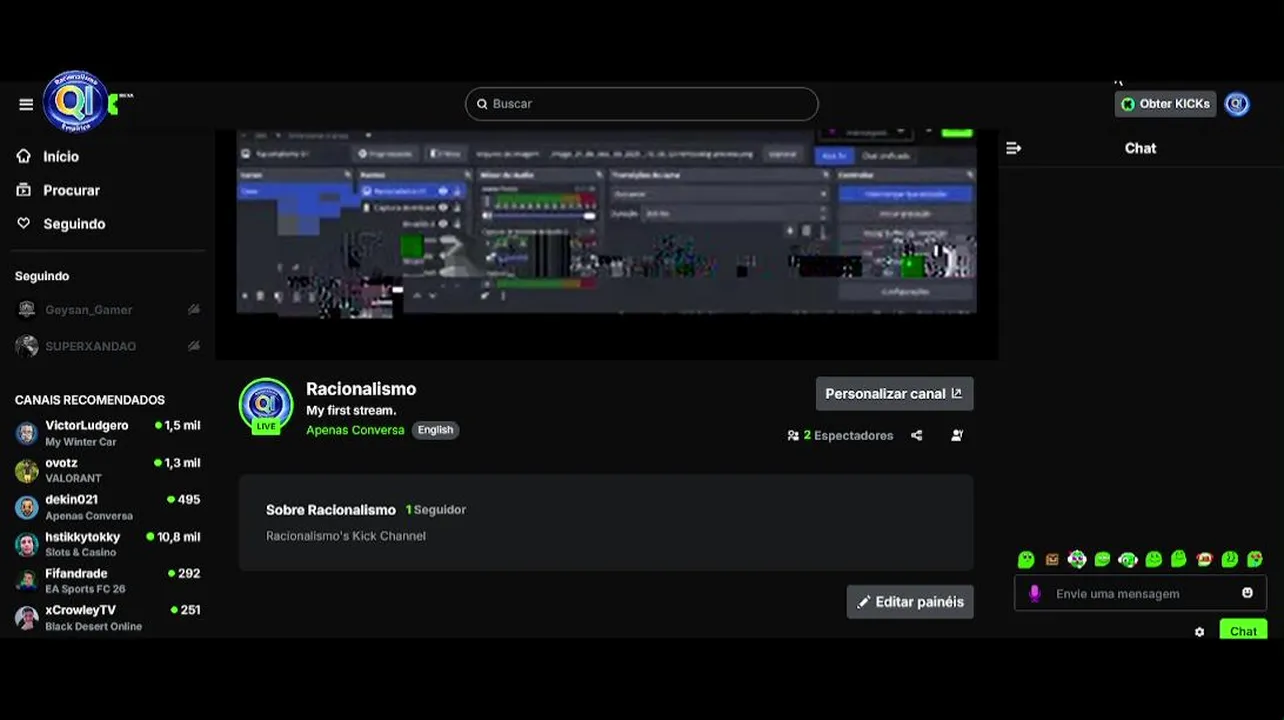Viewport: 1284px width, 720px height.
Task: Click Obter KICKs button
Action: point(1165,104)
